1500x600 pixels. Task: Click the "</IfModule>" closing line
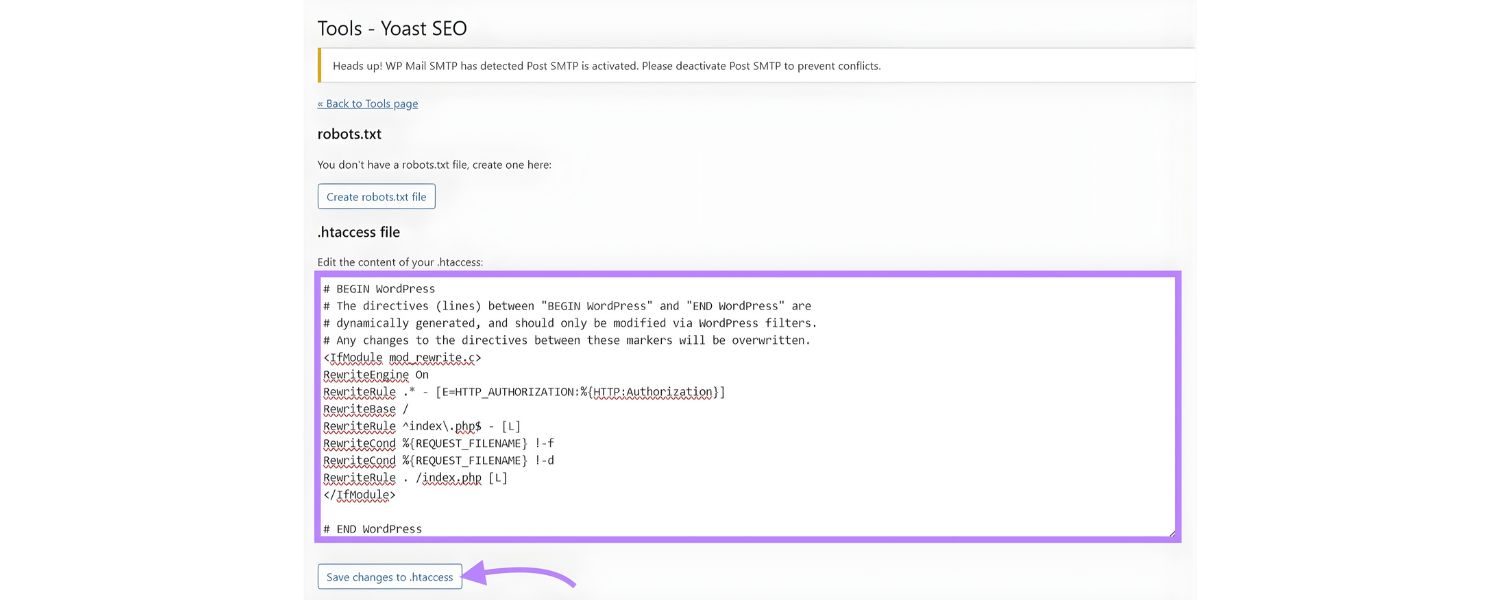[356, 494]
